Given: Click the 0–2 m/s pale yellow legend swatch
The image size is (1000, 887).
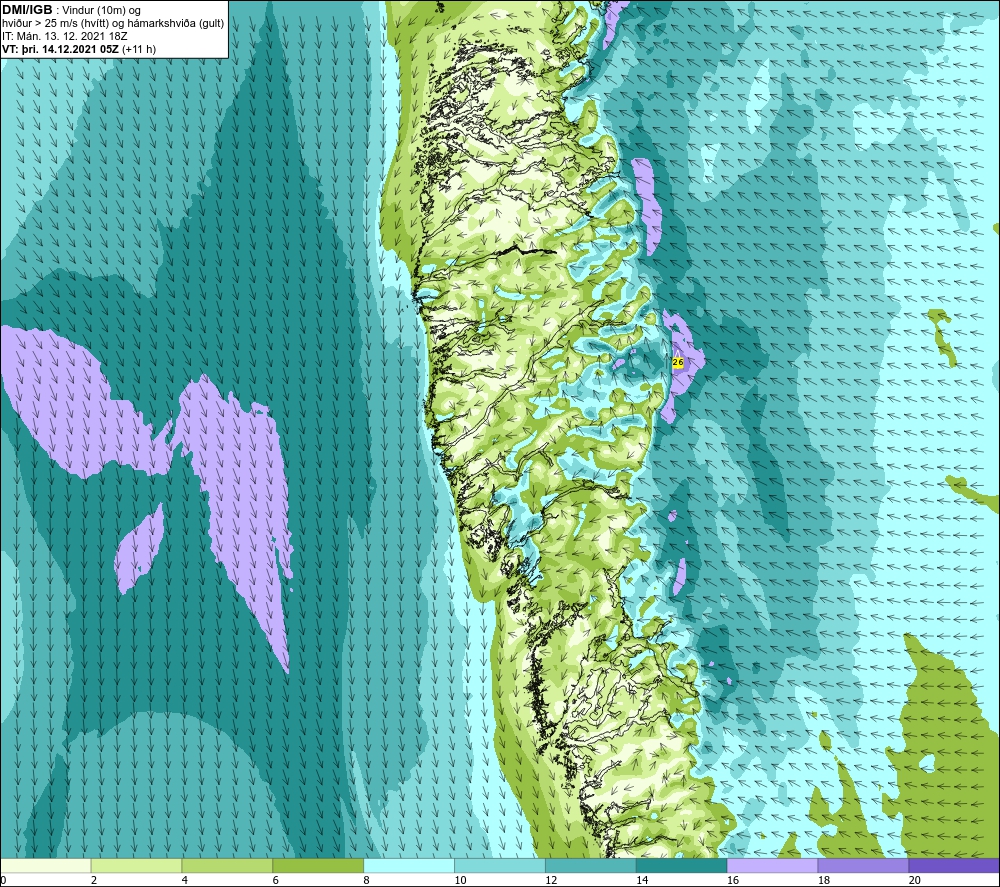Looking at the screenshot, I should point(46,866).
